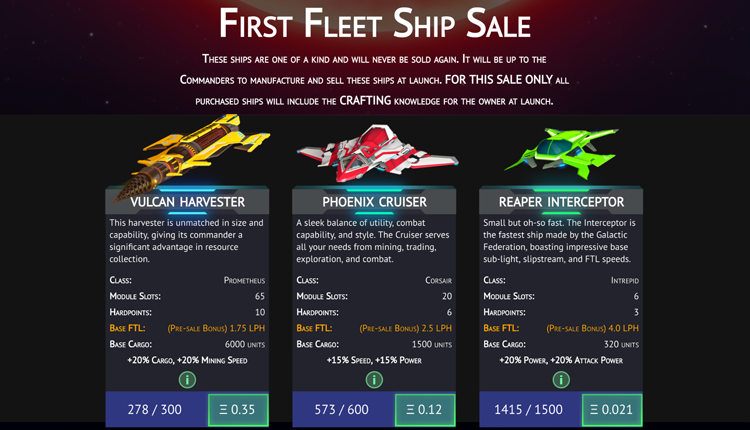Select the Vulcan Harvester title header
750x430 pixels.
click(187, 201)
